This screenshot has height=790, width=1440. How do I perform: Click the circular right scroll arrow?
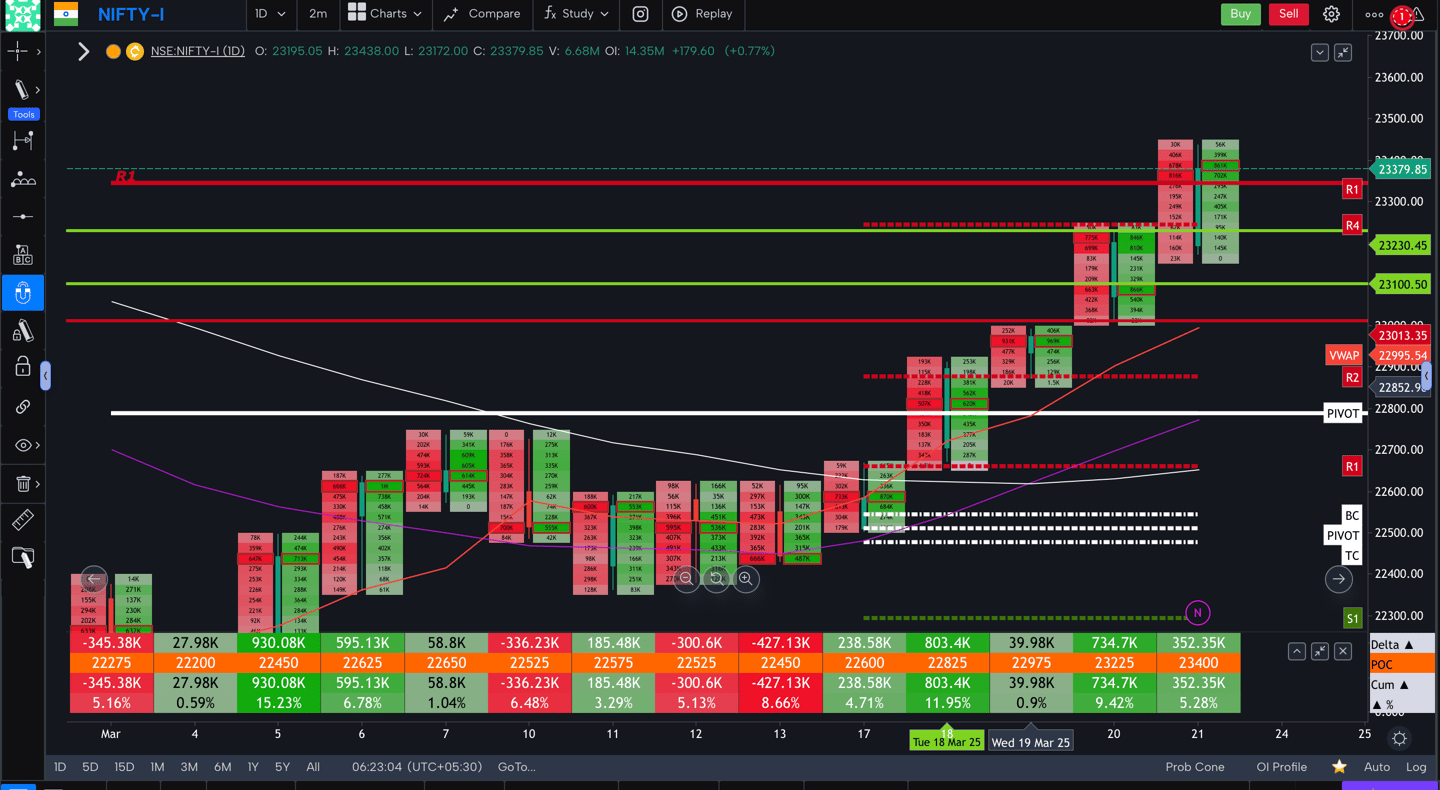(x=1339, y=578)
